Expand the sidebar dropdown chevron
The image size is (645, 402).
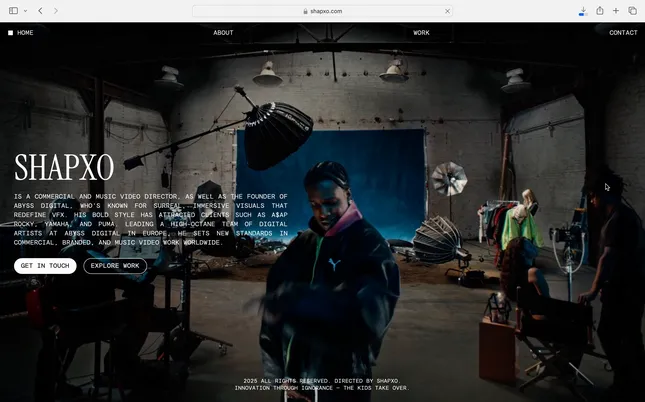pyautogui.click(x=26, y=11)
